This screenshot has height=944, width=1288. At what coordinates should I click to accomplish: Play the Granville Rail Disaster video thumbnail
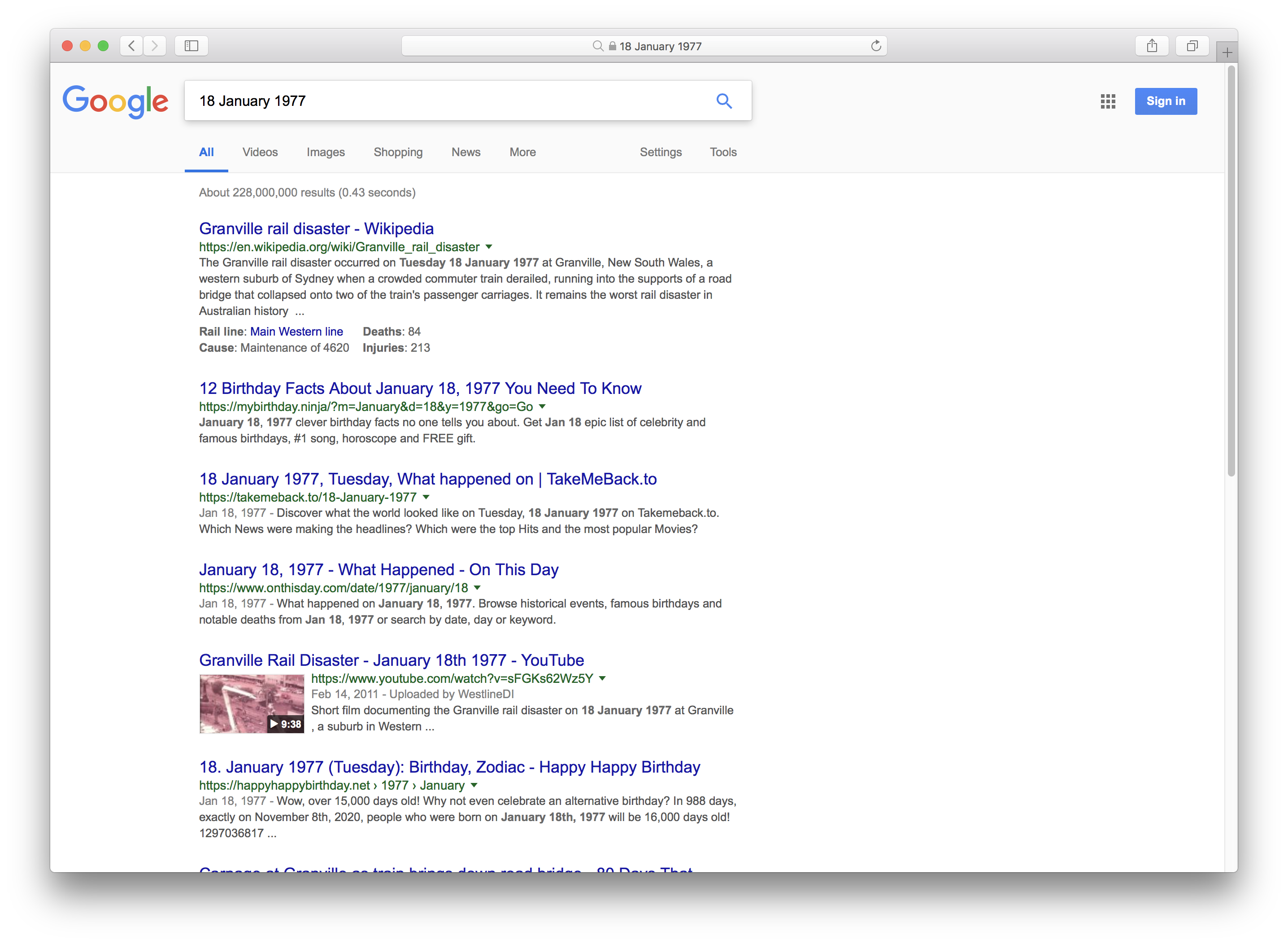[x=251, y=704]
